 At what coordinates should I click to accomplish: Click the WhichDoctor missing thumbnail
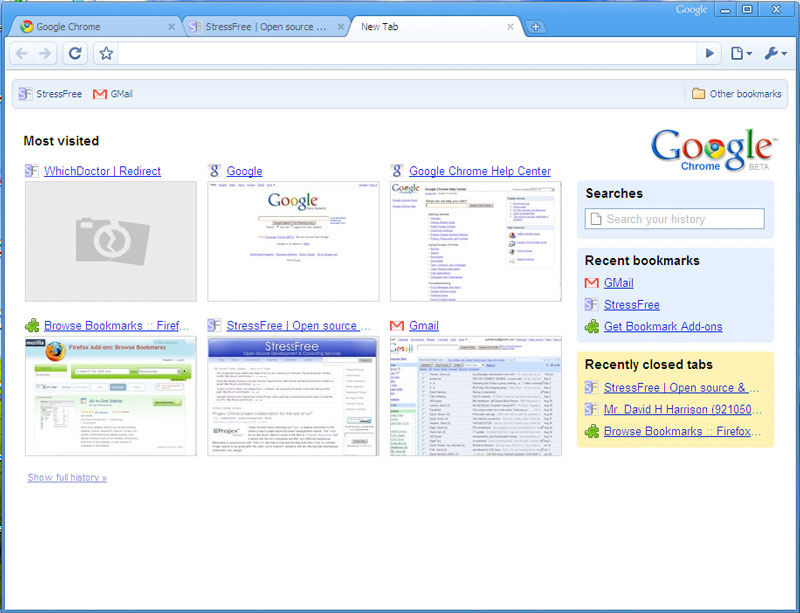[x=111, y=241]
